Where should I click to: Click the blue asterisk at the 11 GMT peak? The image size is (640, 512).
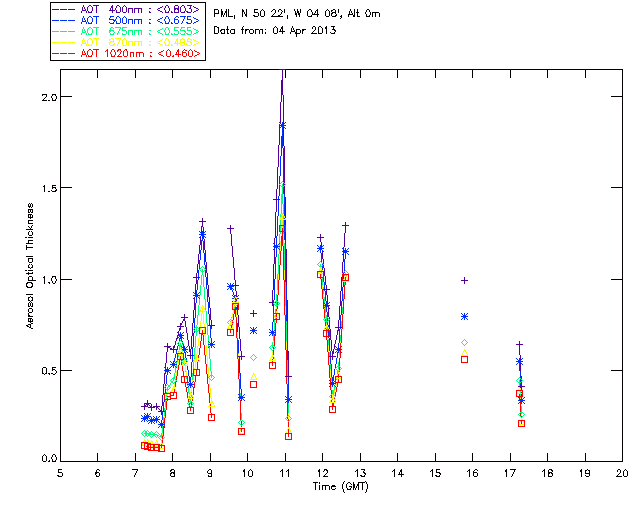click(x=282, y=126)
